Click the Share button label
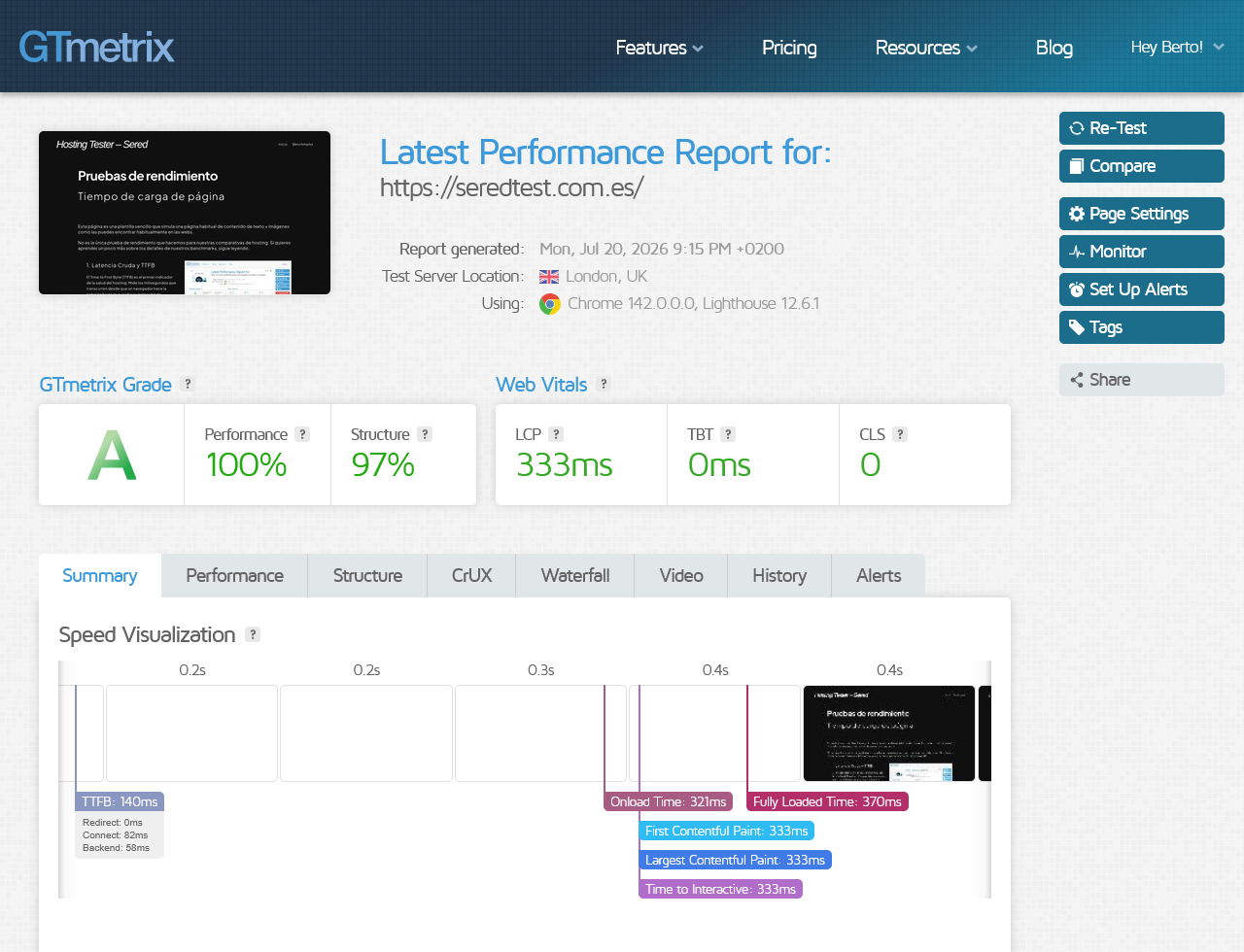The height and width of the screenshot is (952, 1244). tap(1110, 380)
